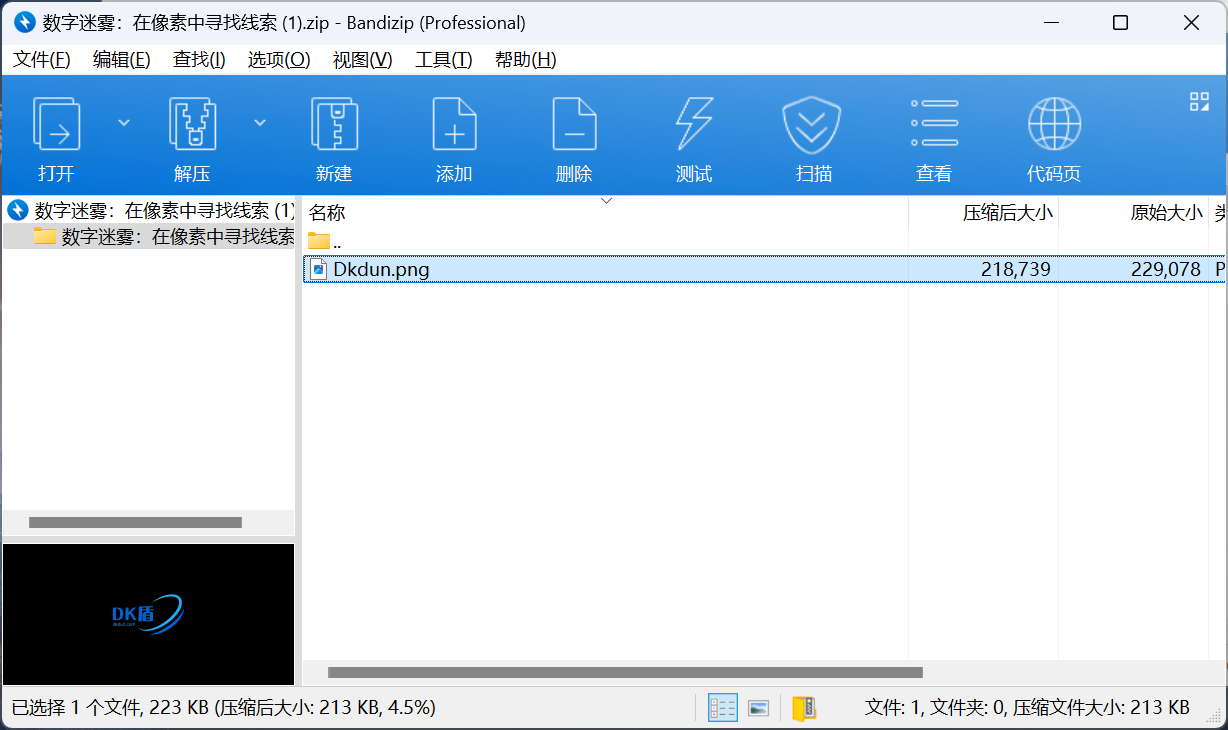Open the 文件(F) menu
Screen dimensions: 1228x730
[42, 60]
